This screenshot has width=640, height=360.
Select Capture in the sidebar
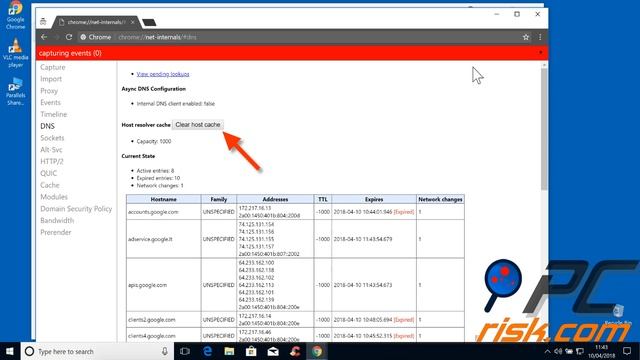[53, 67]
